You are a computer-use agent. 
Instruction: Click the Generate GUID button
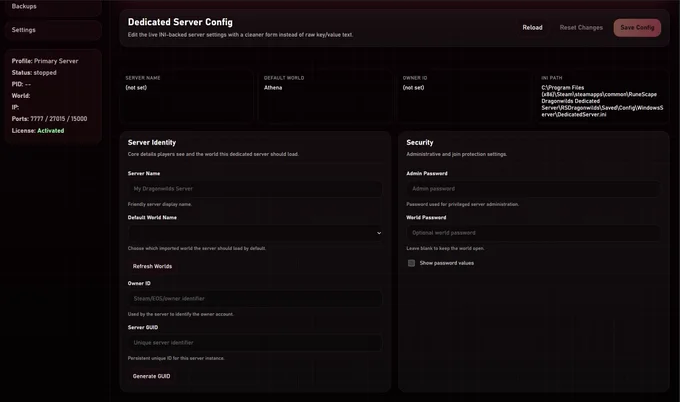tap(151, 376)
